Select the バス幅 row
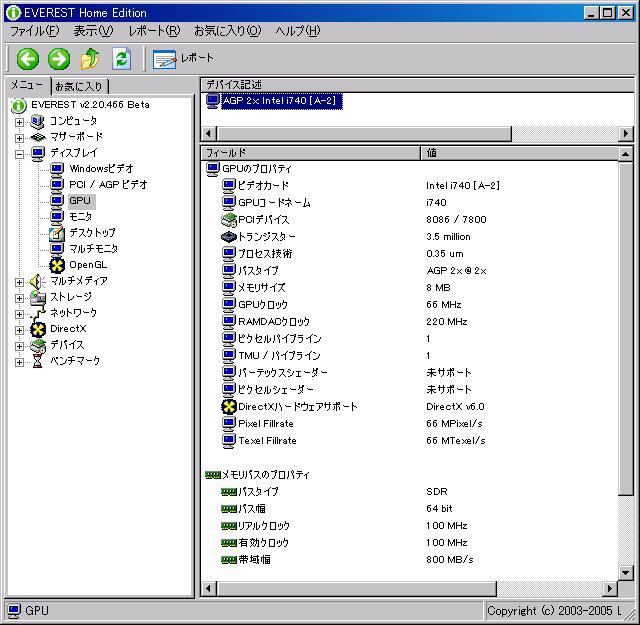Viewport: 640px width, 625px height. click(x=409, y=509)
